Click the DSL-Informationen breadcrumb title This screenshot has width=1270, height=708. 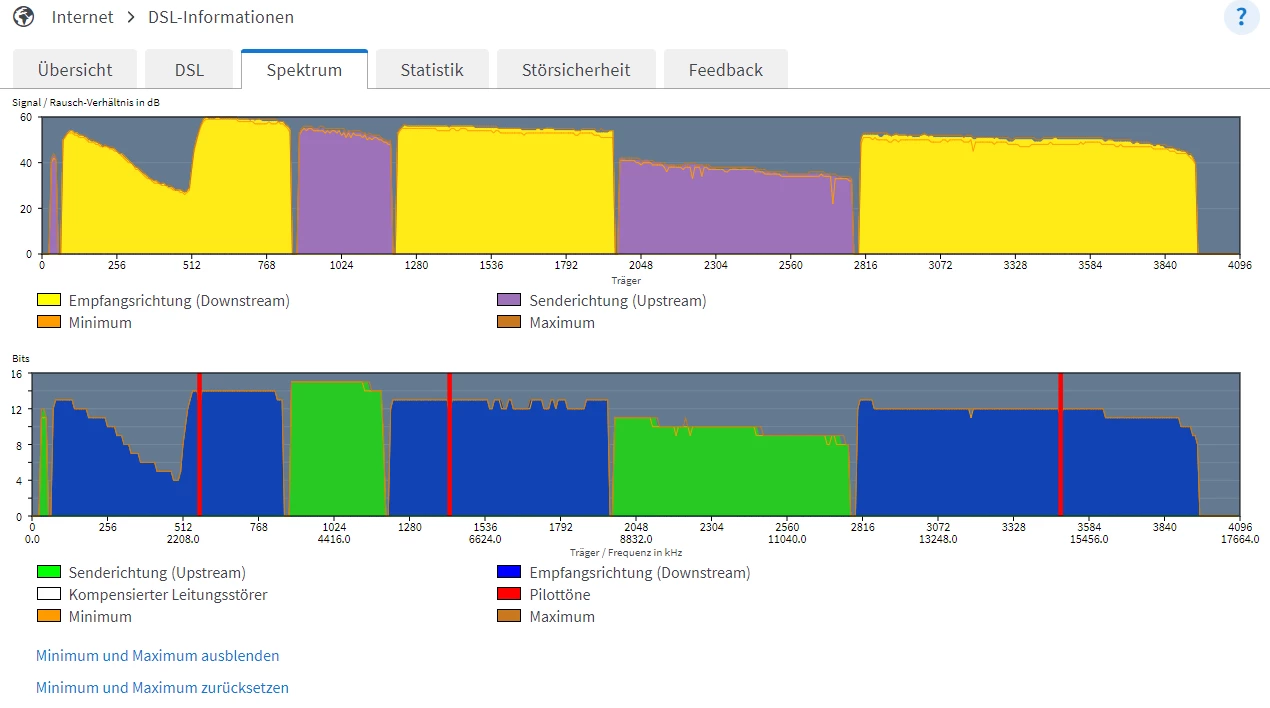point(221,17)
